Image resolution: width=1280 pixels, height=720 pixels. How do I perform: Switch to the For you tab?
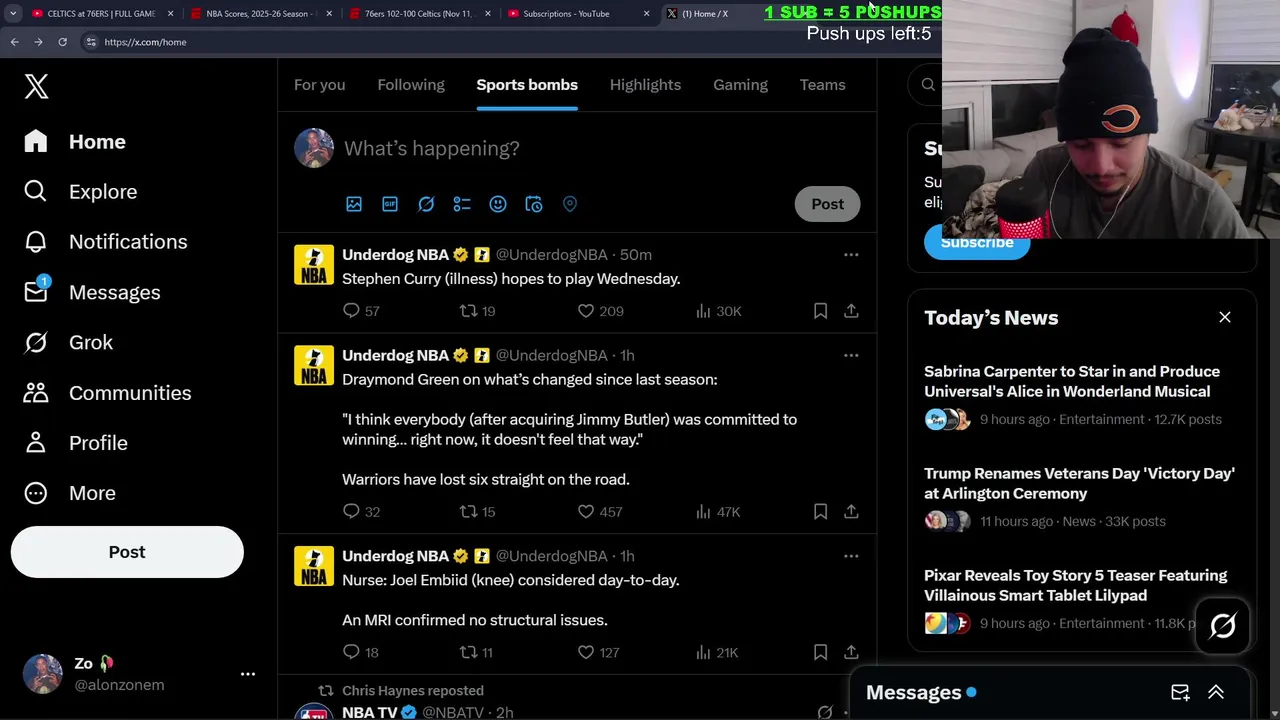pos(319,85)
